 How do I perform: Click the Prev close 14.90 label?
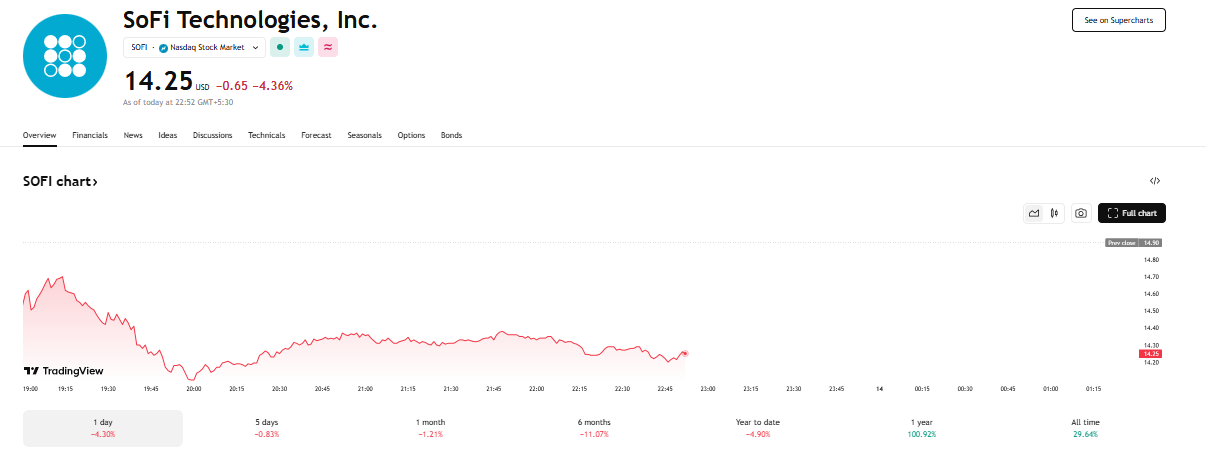pyautogui.click(x=1133, y=243)
